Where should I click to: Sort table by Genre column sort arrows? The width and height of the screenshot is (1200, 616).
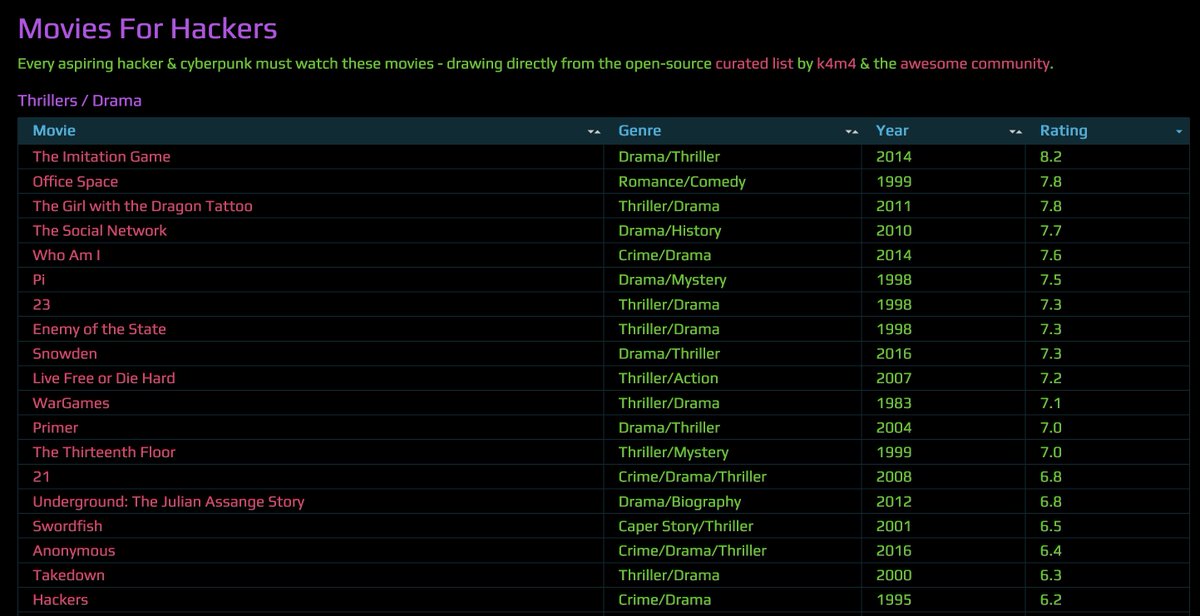point(851,132)
